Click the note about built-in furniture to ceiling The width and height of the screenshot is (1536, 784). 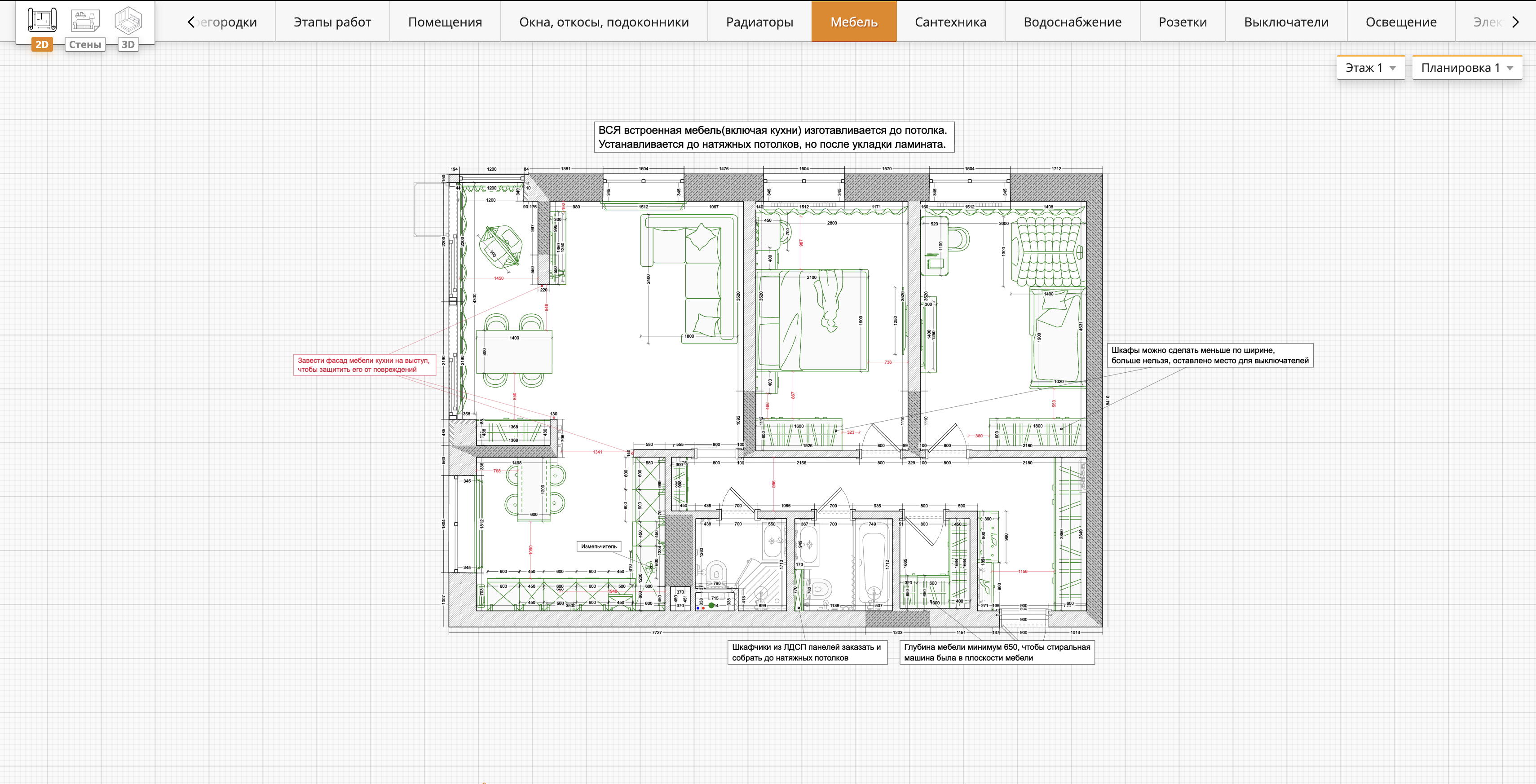point(774,137)
